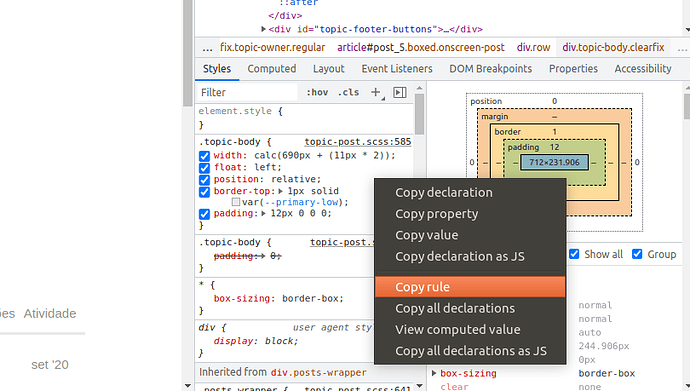Open the Event Listeners tab
The image size is (690, 391).
coord(397,69)
